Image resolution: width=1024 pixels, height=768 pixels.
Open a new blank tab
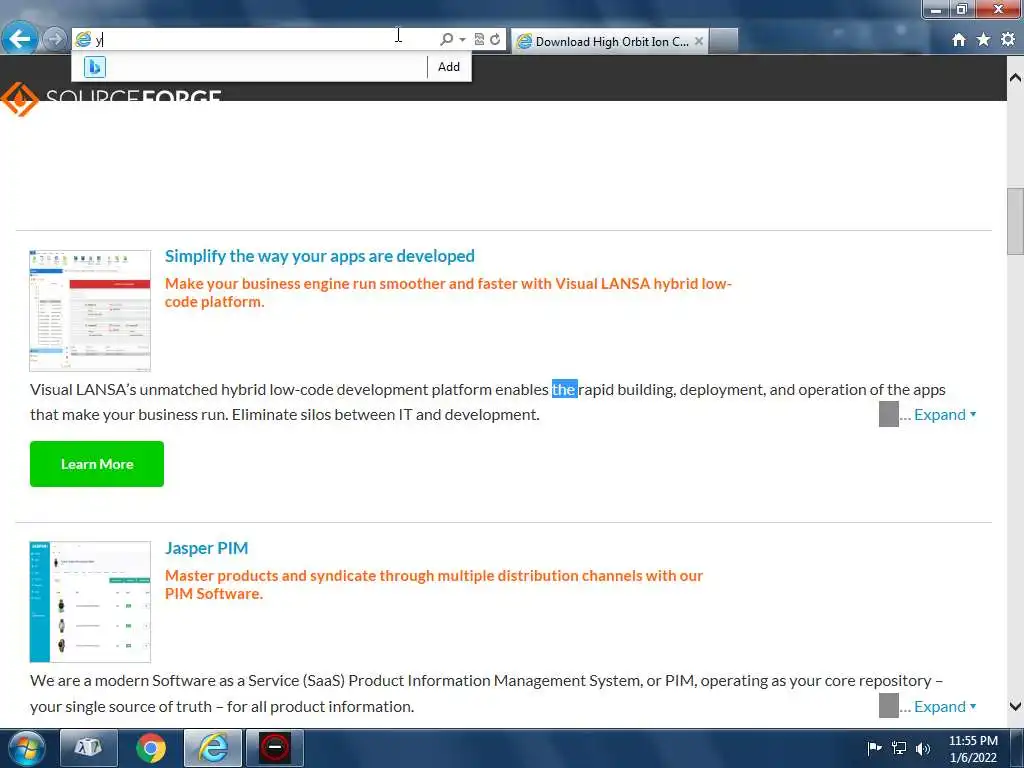click(x=724, y=41)
